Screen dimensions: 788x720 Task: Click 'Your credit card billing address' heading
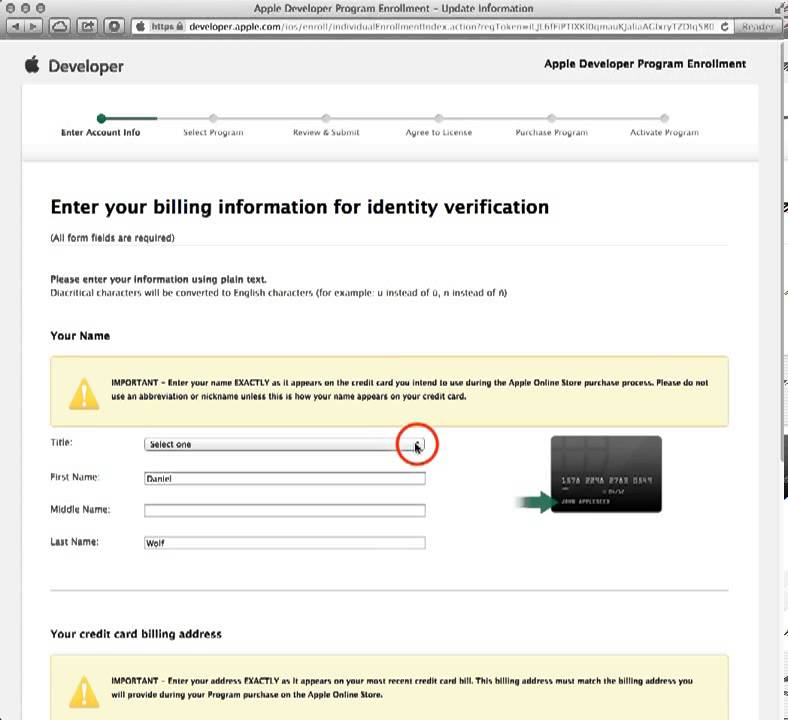(136, 634)
